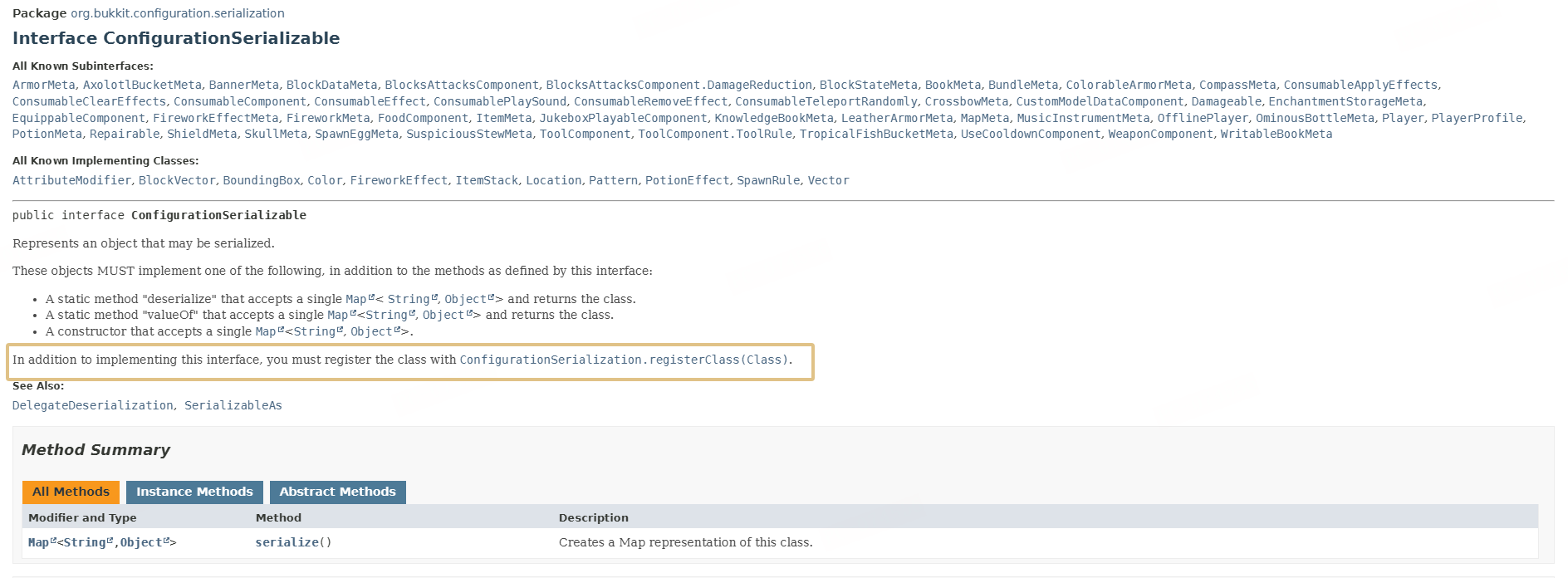Open the SerializableAs link
The width and height of the screenshot is (1568, 578).
(233, 405)
